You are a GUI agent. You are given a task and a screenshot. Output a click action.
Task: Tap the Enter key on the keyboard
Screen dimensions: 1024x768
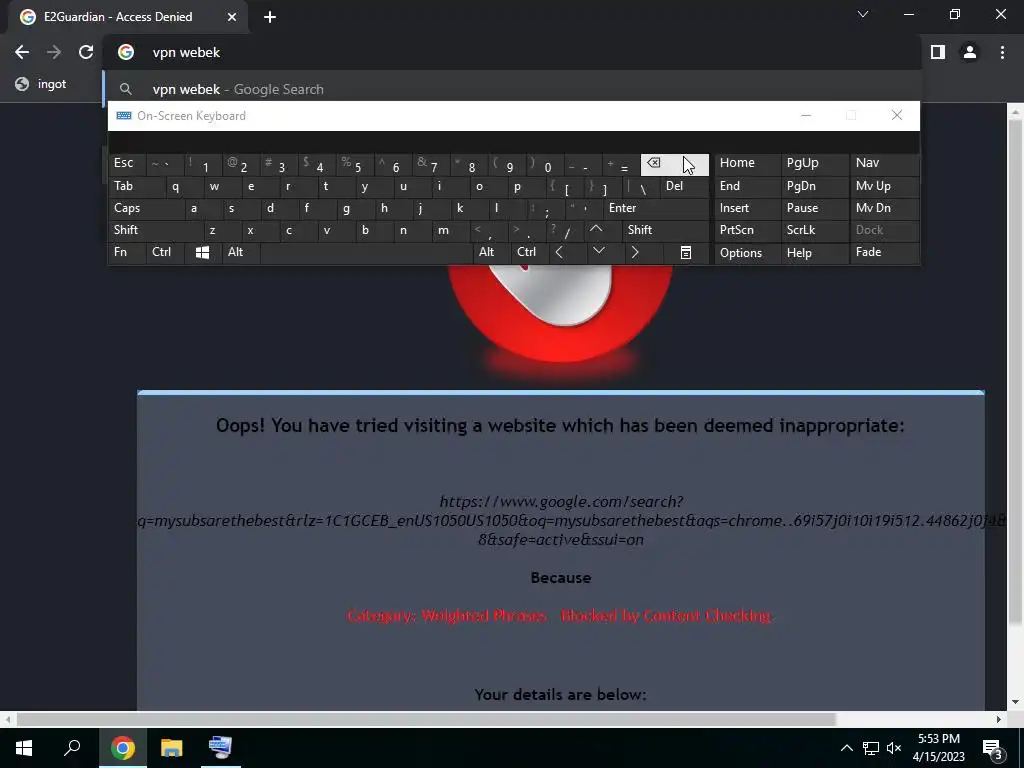point(655,208)
